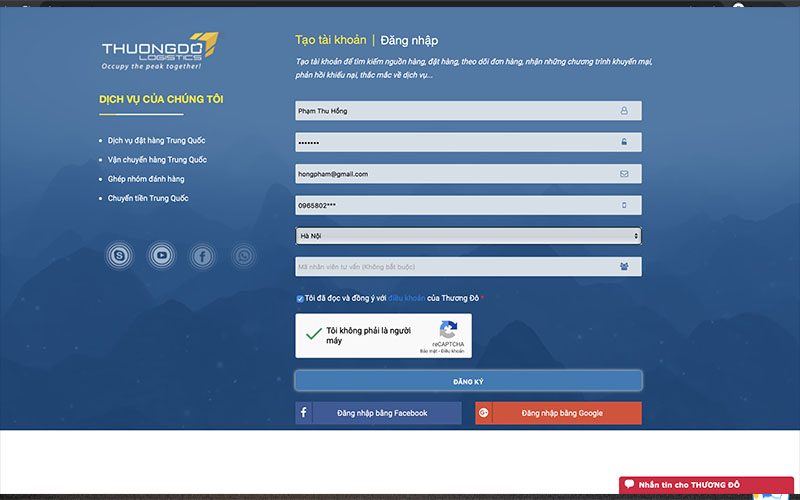This screenshot has height=500, width=800.
Task: Toggle the 'Tôi không phải là người máy' captcha
Action: click(314, 335)
